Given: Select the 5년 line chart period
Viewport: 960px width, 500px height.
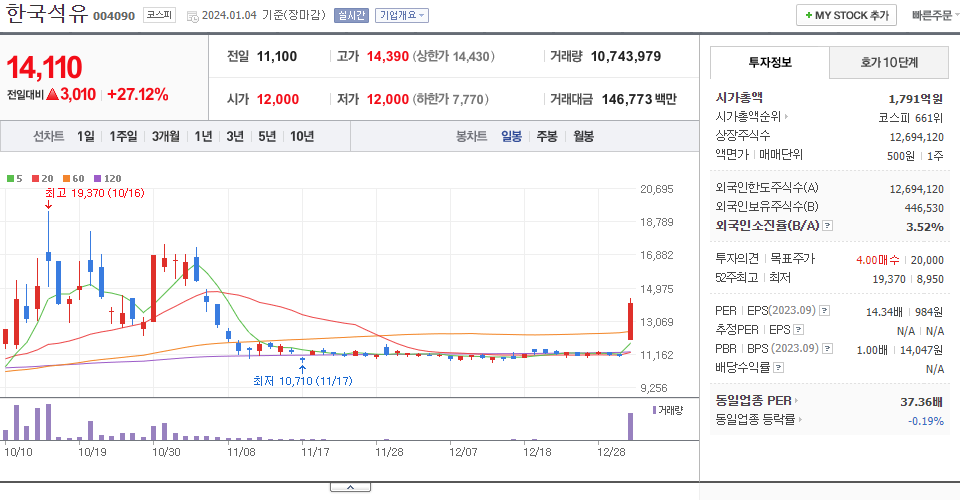Looking at the screenshot, I should (x=267, y=136).
